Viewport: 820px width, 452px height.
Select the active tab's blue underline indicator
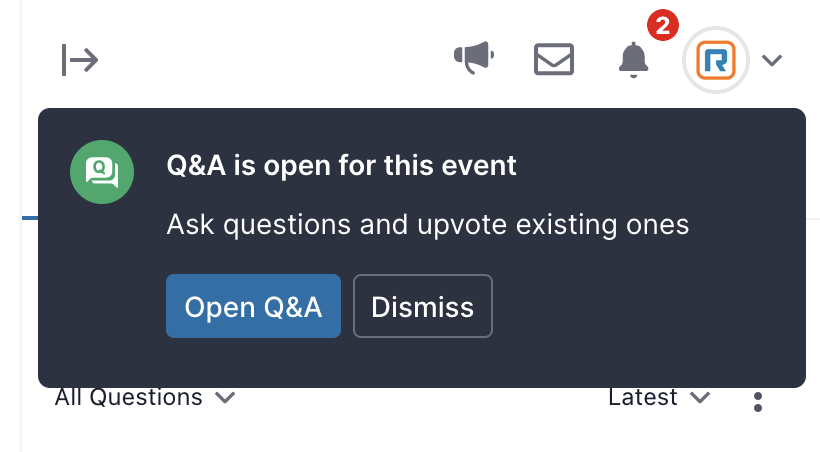pyautogui.click(x=30, y=218)
